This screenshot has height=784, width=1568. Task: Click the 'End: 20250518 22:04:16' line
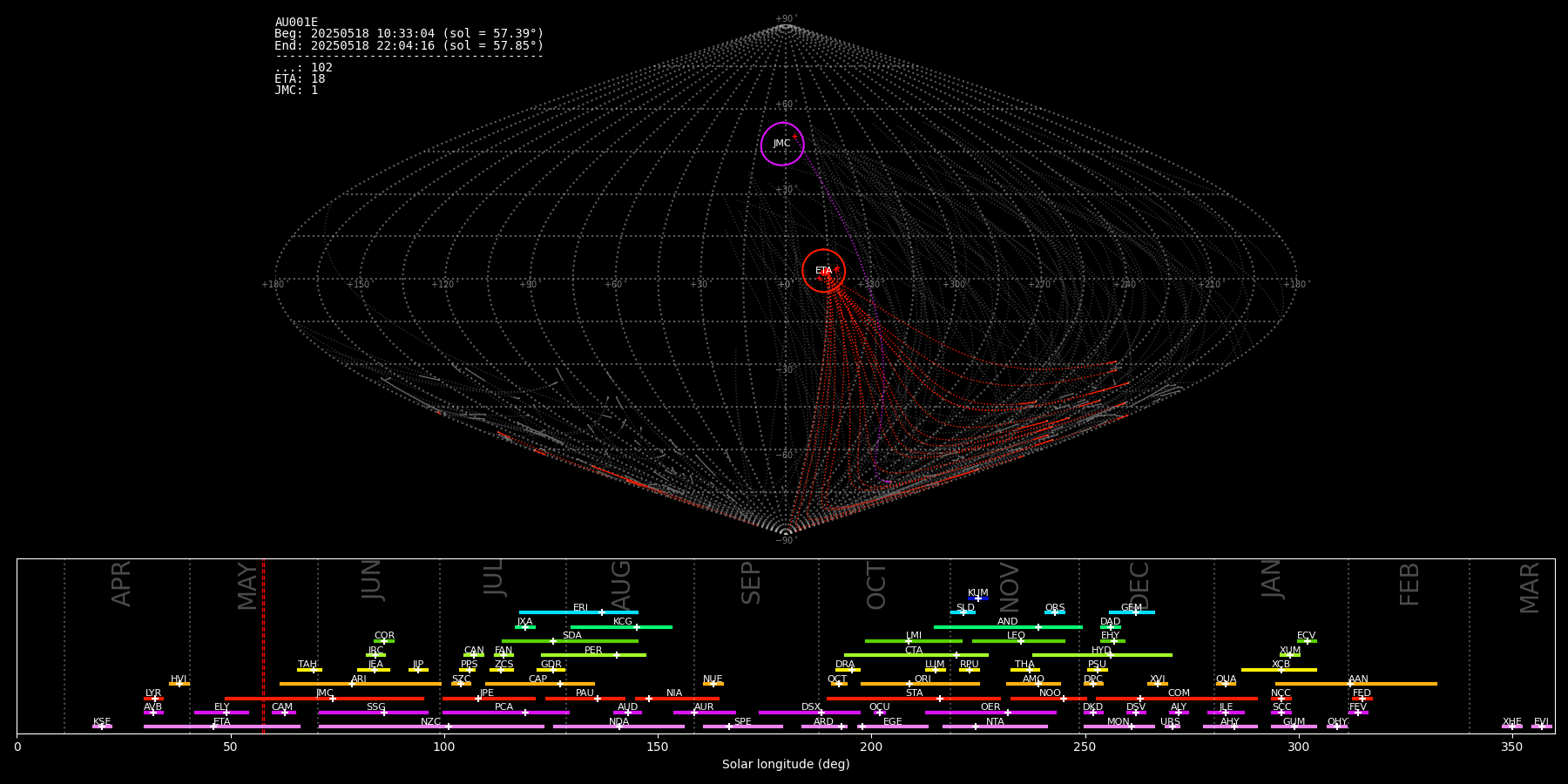coord(409,45)
